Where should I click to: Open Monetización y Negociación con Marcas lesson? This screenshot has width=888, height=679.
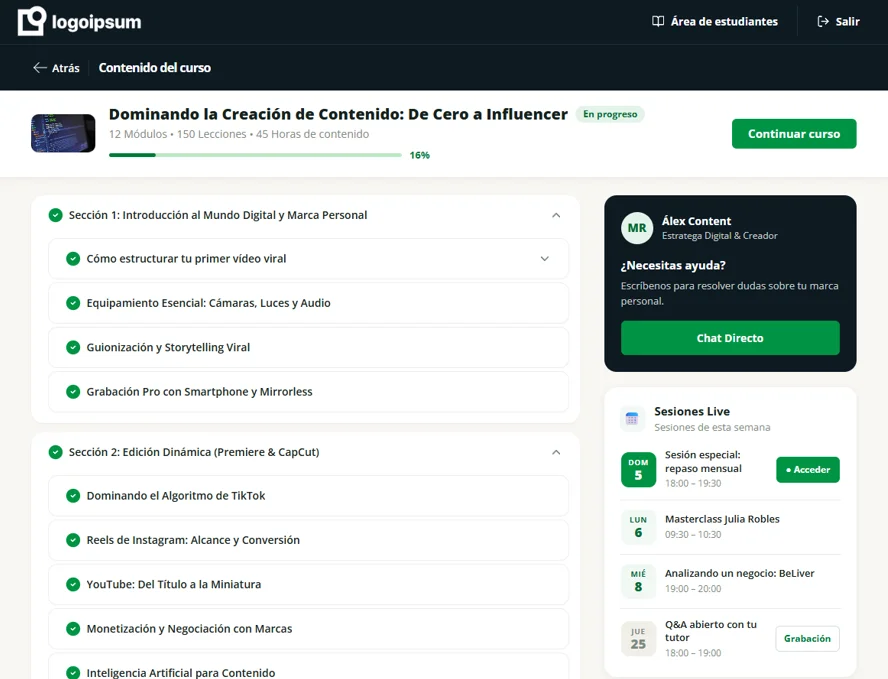[309, 629]
